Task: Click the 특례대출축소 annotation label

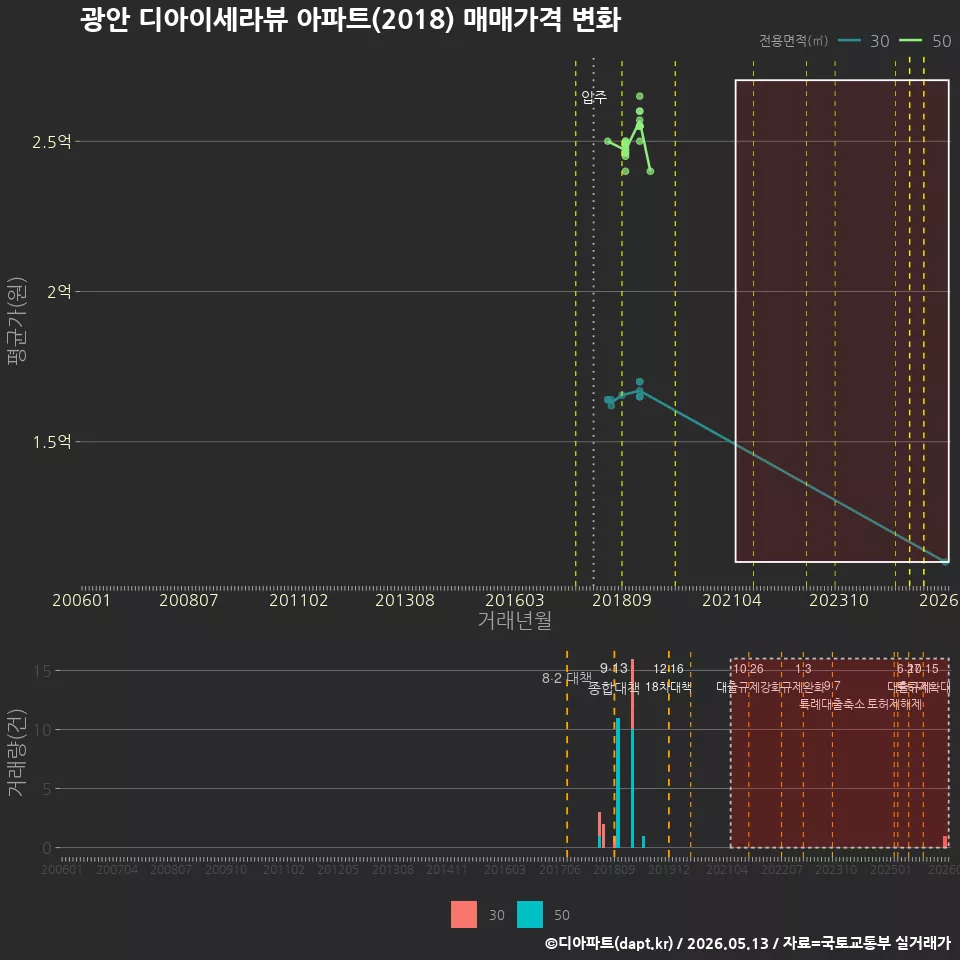Action: pos(832,704)
